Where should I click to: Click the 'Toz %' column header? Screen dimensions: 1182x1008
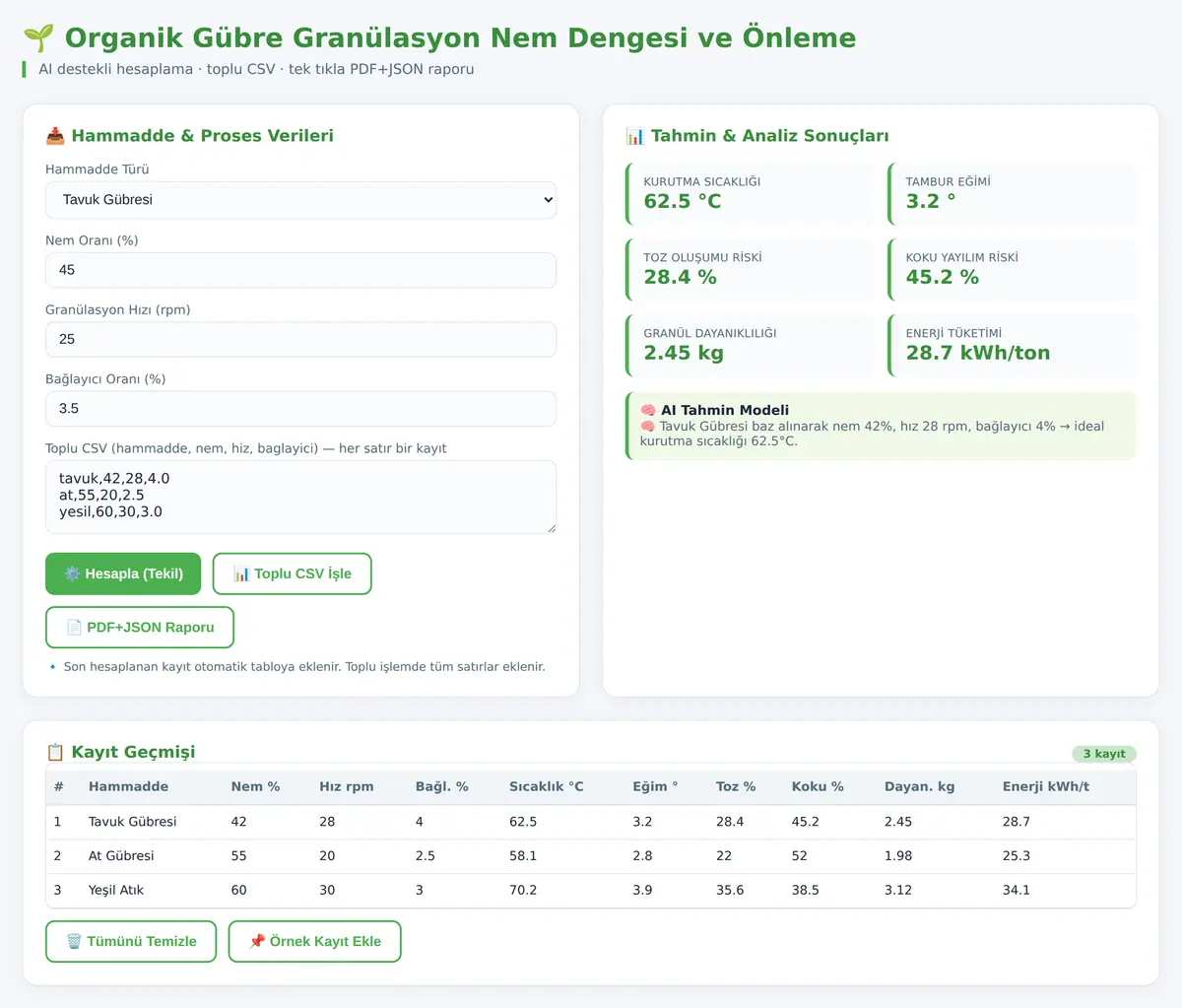click(x=736, y=786)
